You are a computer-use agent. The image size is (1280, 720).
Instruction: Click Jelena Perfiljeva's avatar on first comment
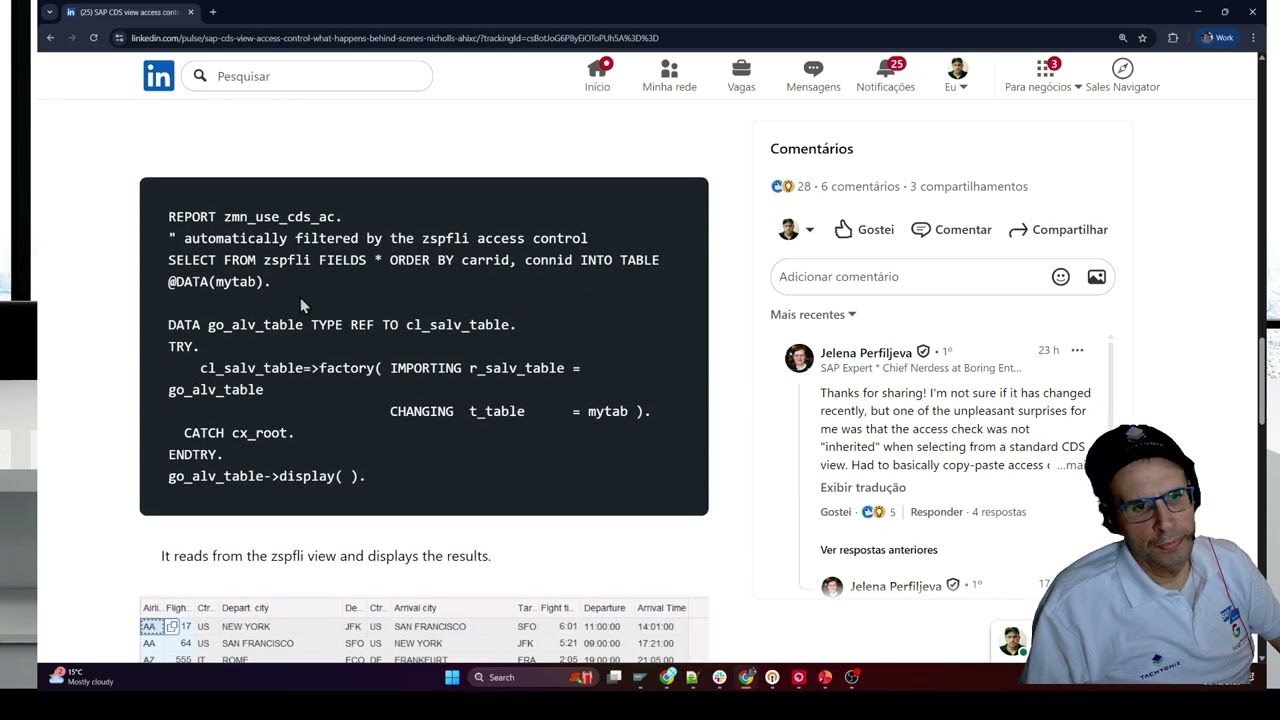(x=799, y=358)
